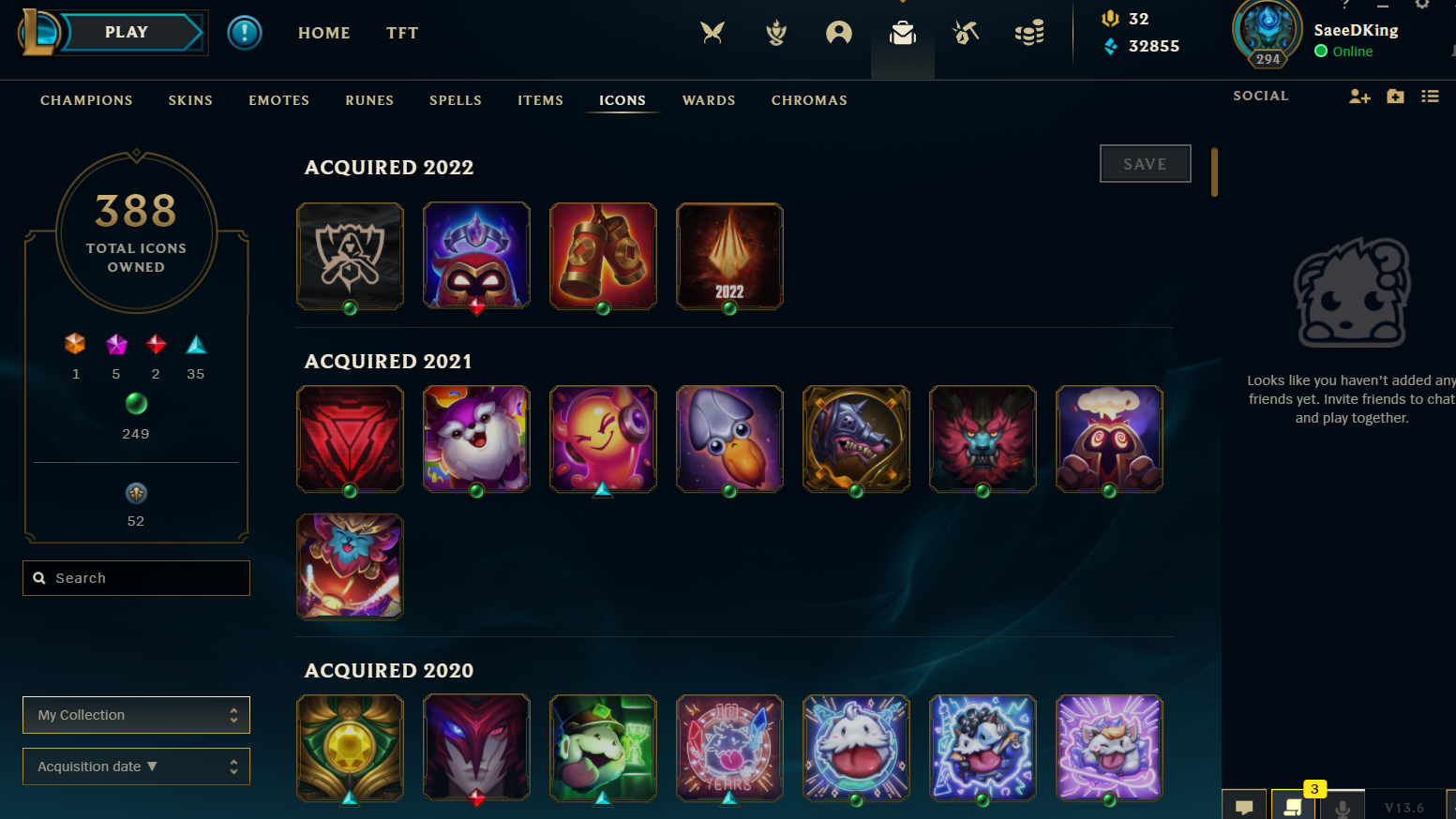Open the My Collection dropdown
This screenshot has height=819, width=1456.
136,715
